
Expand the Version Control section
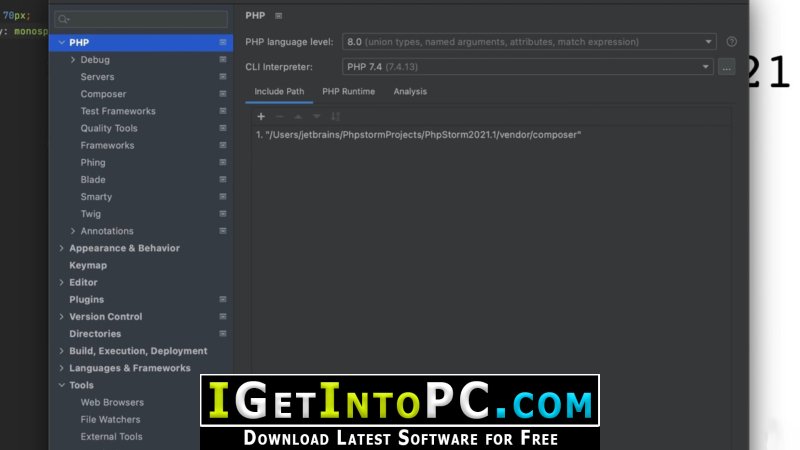pos(62,316)
